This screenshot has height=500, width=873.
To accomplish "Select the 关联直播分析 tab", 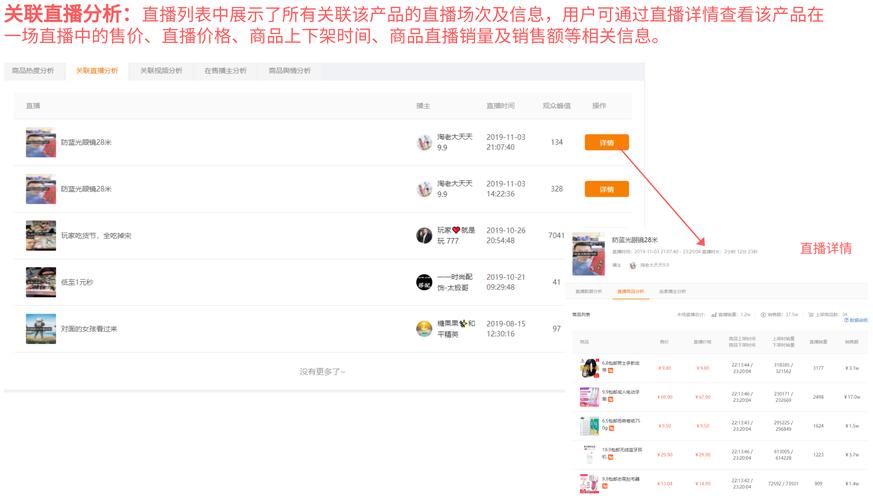I will (x=97, y=71).
